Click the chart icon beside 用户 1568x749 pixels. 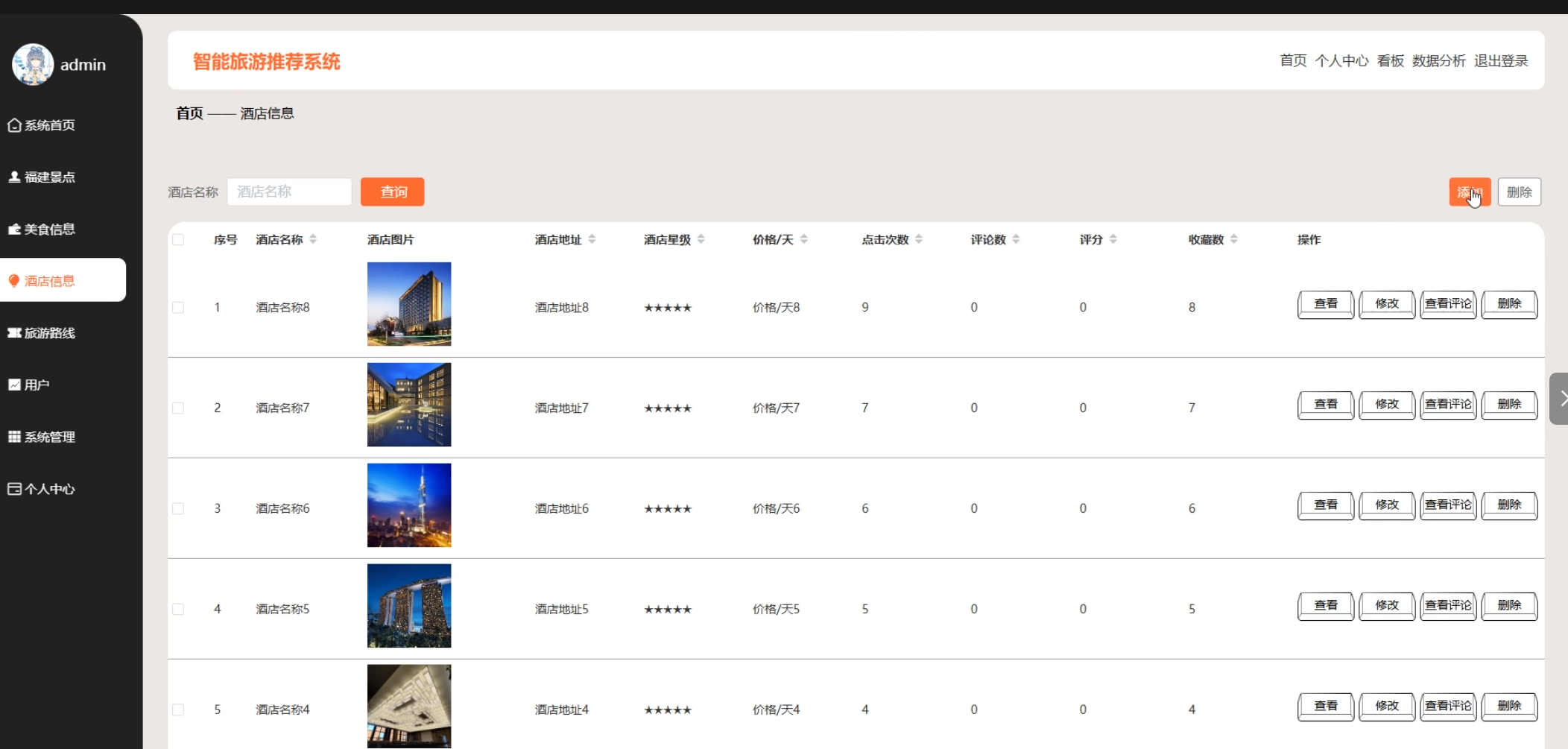14,385
